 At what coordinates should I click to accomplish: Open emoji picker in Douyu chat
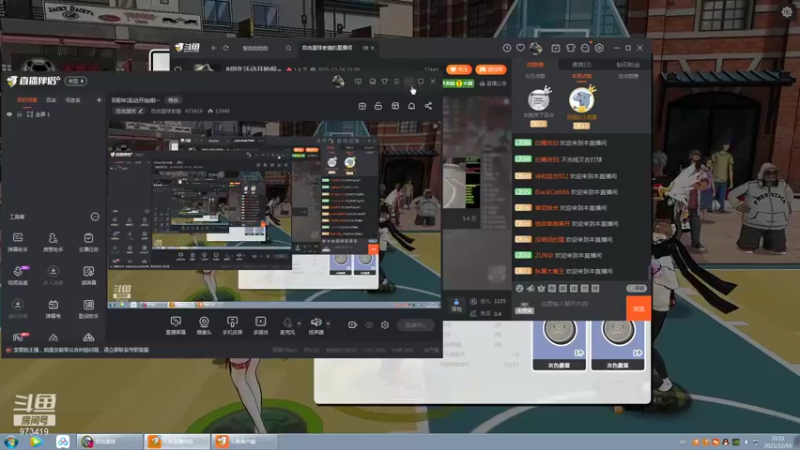tap(519, 288)
